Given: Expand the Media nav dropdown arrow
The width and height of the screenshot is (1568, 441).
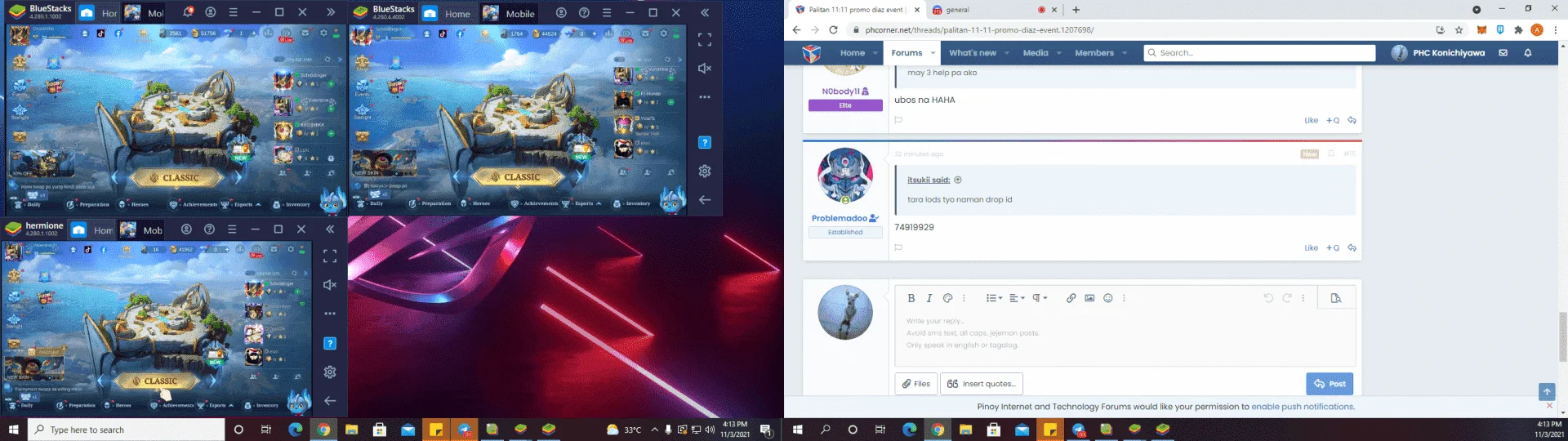Looking at the screenshot, I should coord(1059,53).
